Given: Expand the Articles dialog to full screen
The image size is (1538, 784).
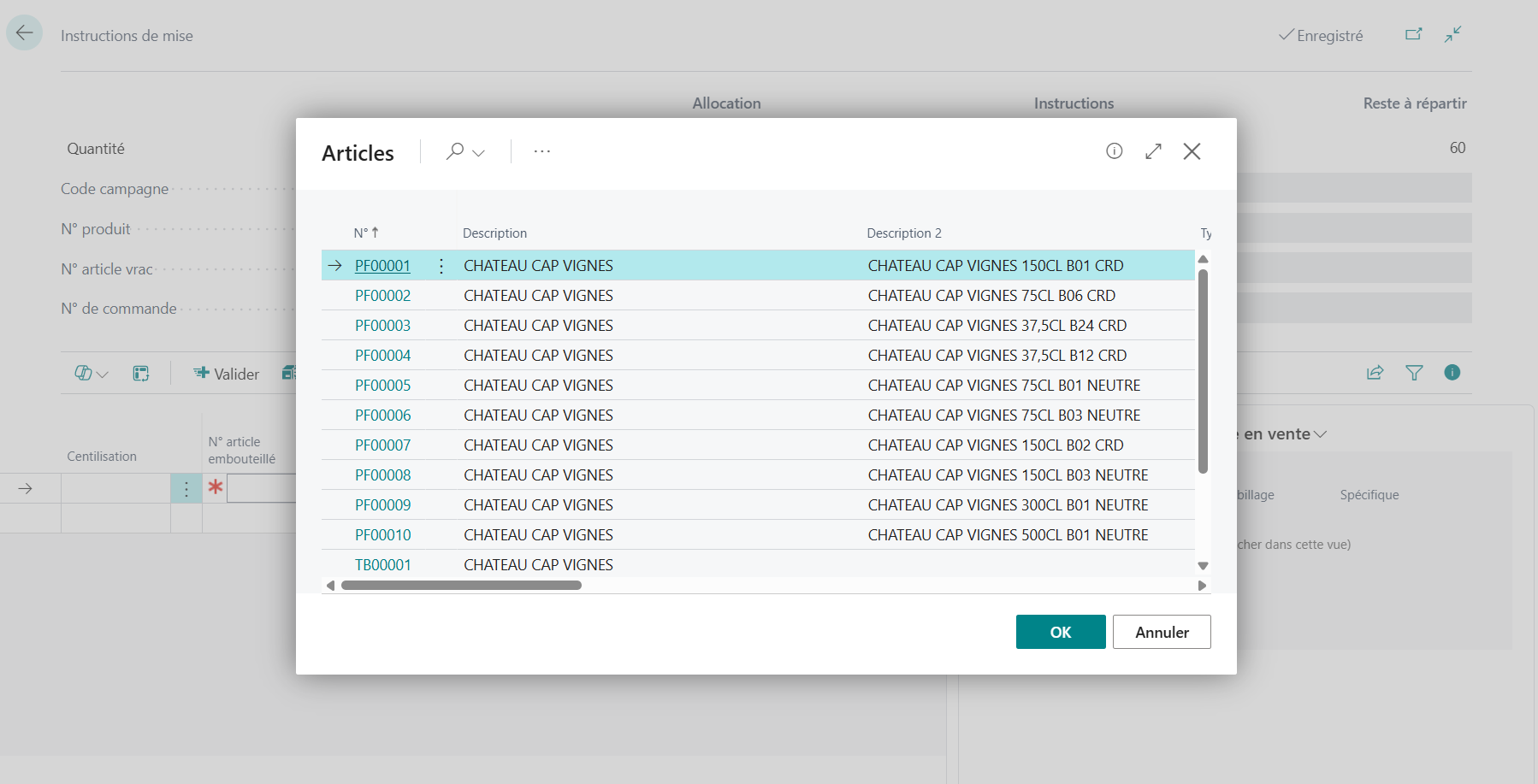Looking at the screenshot, I should click(x=1153, y=151).
